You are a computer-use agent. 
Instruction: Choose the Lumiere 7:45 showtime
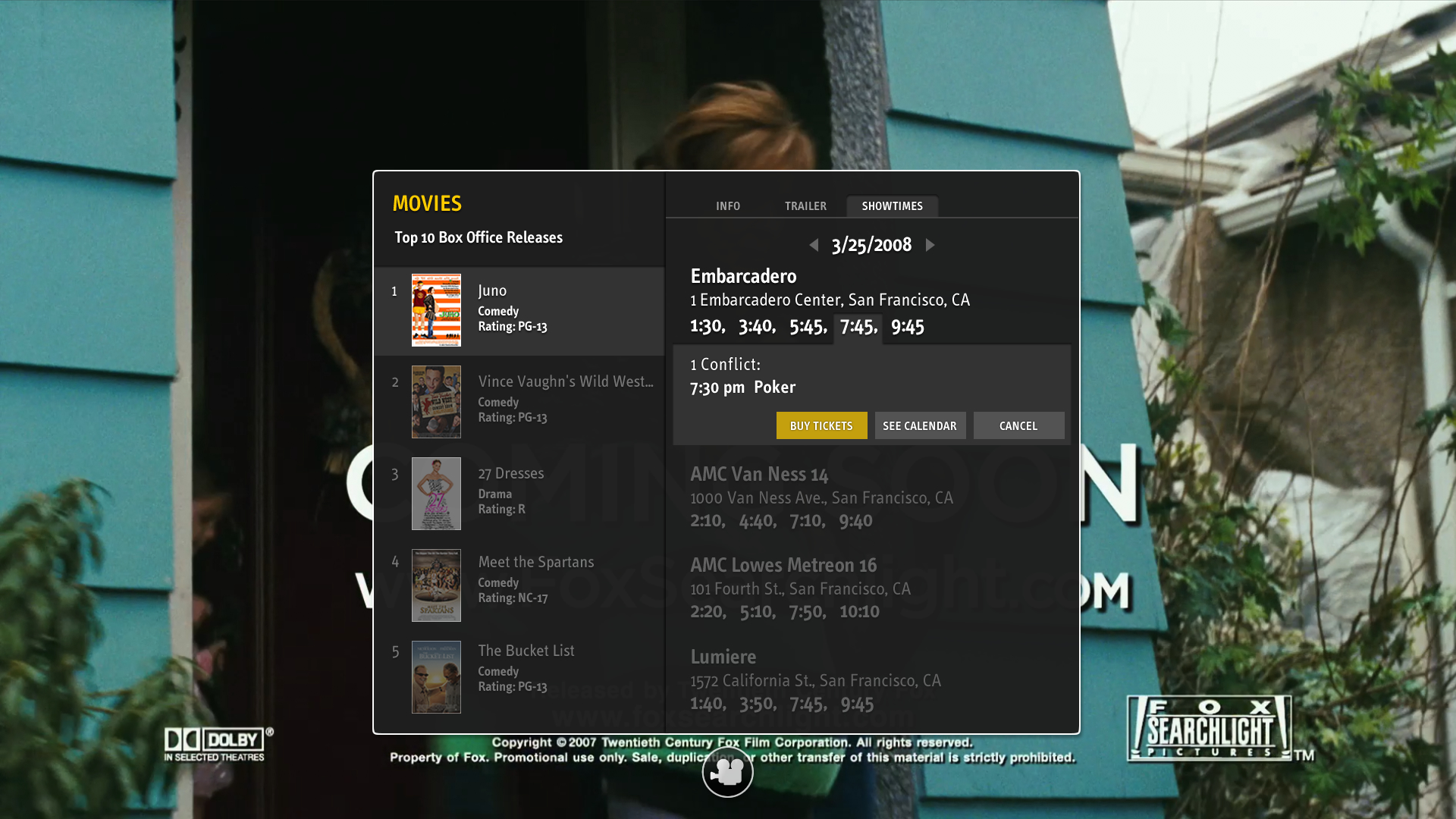(808, 703)
